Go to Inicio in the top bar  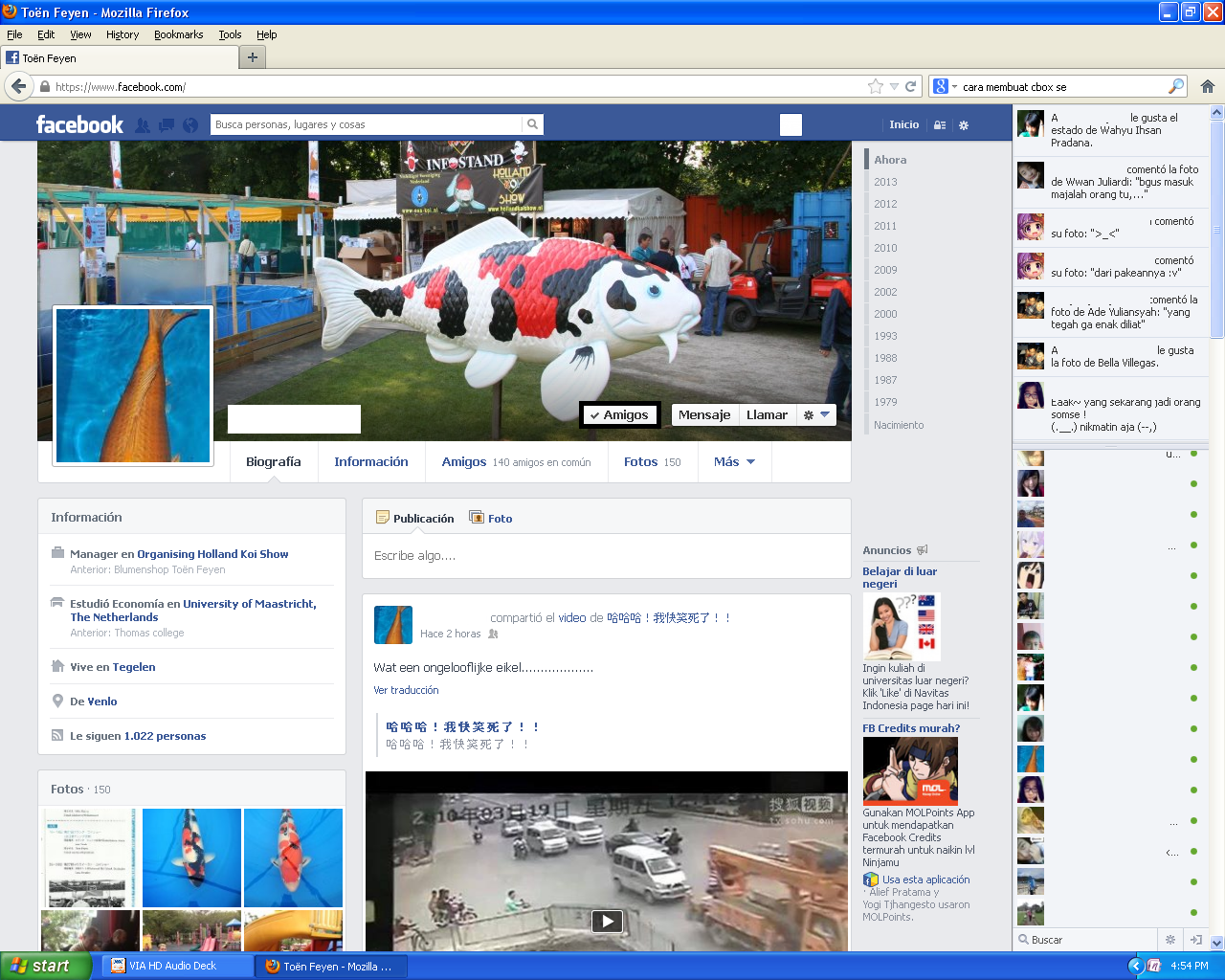(903, 124)
